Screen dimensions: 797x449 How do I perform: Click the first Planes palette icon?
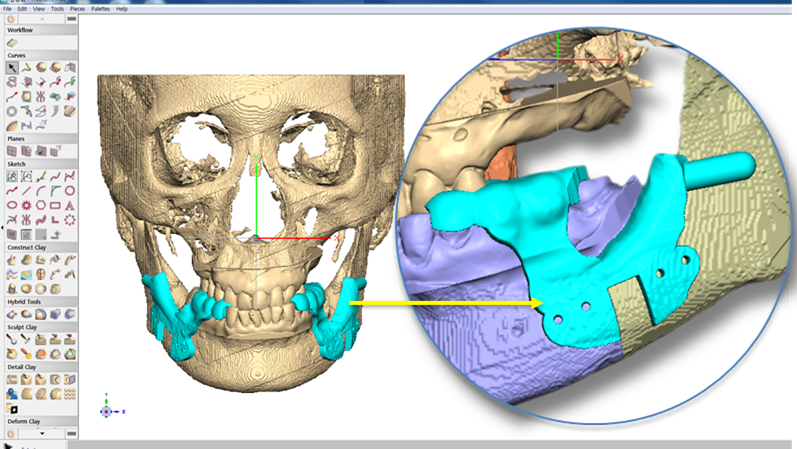[x=11, y=151]
